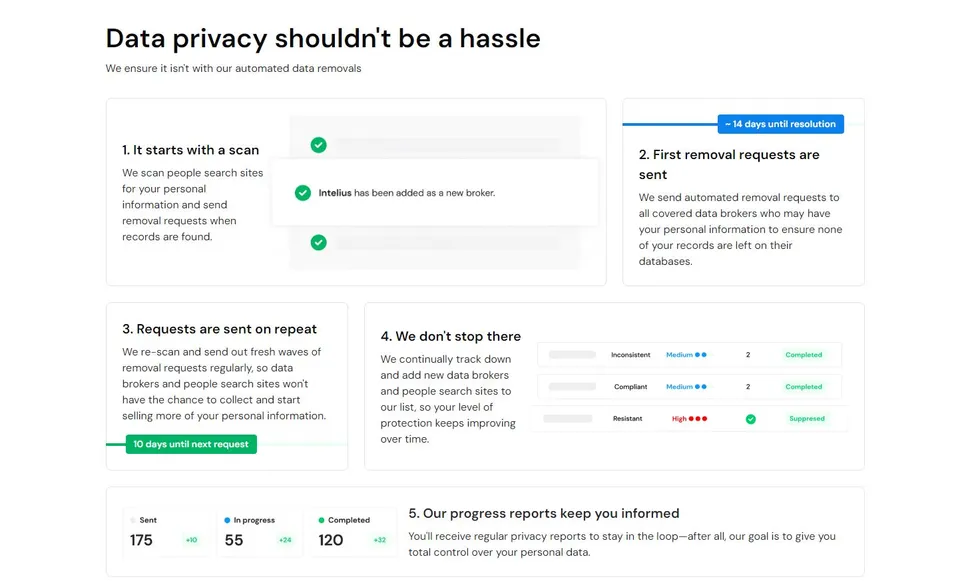Click the green check in the Resistant row
The height and width of the screenshot is (587, 970).
pos(750,419)
